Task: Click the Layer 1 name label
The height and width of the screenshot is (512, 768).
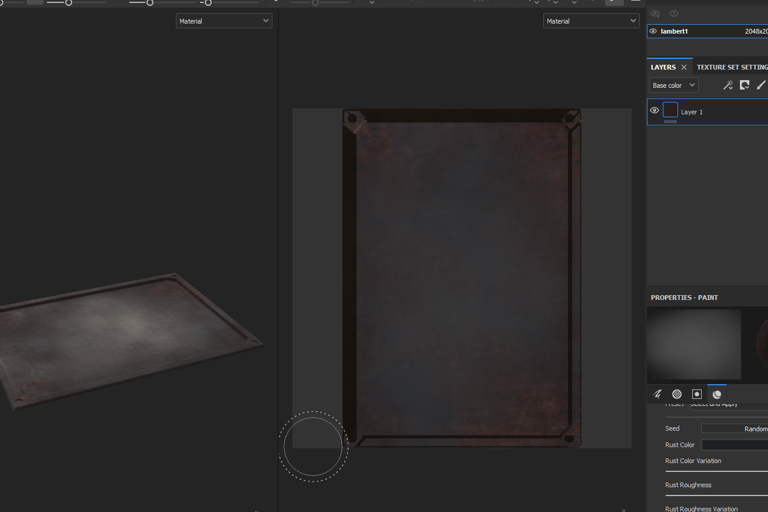Action: click(x=692, y=112)
